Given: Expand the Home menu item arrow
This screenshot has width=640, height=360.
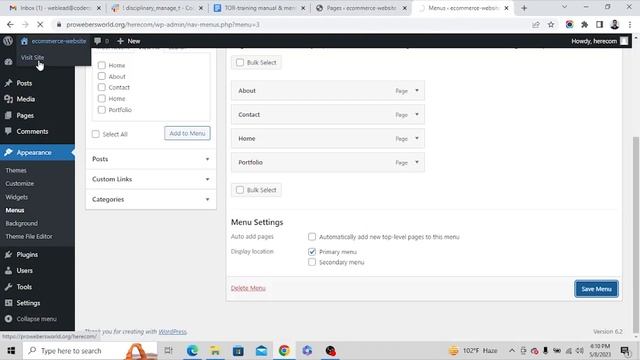Looking at the screenshot, I should tap(417, 138).
